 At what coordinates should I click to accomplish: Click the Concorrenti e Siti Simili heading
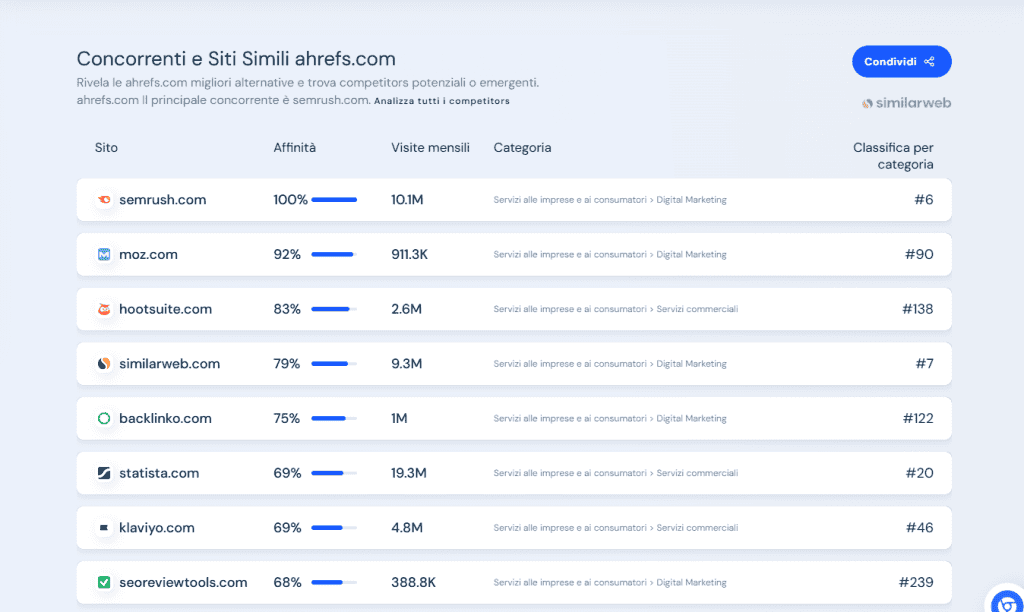pos(236,59)
